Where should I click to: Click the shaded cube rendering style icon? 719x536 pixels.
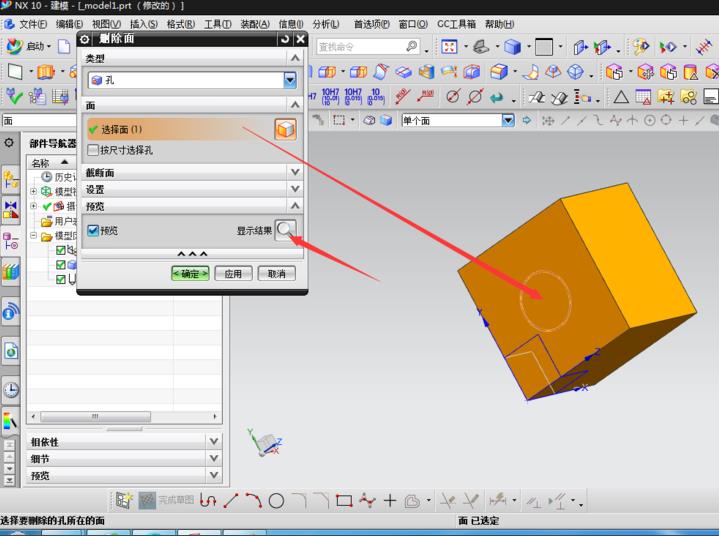click(x=512, y=47)
